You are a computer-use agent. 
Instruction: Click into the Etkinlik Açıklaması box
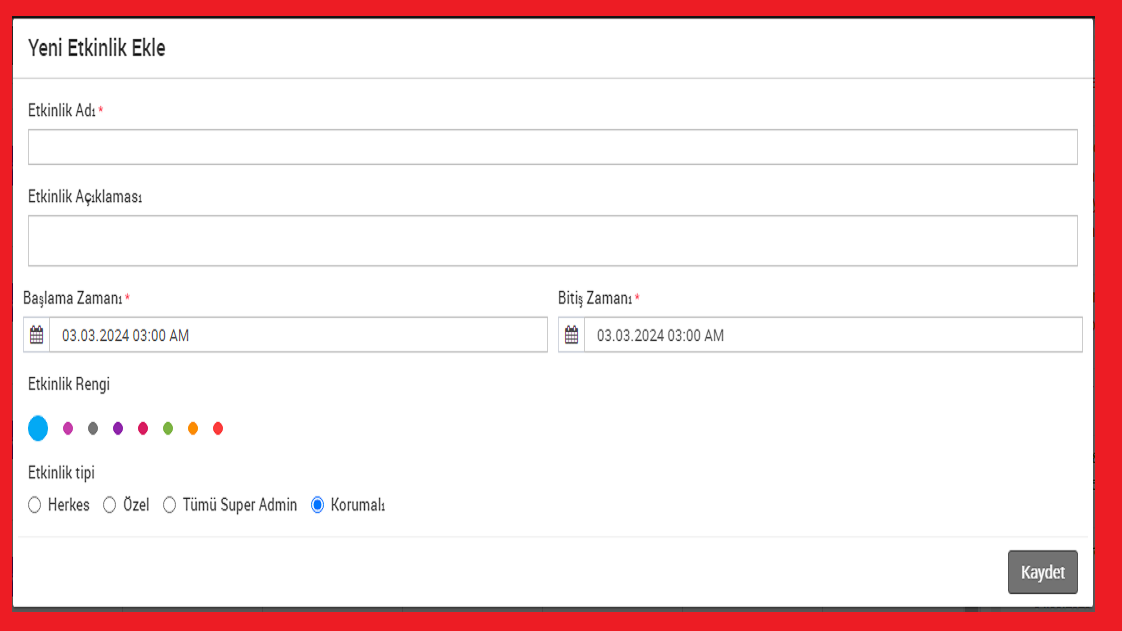[x=552, y=241]
